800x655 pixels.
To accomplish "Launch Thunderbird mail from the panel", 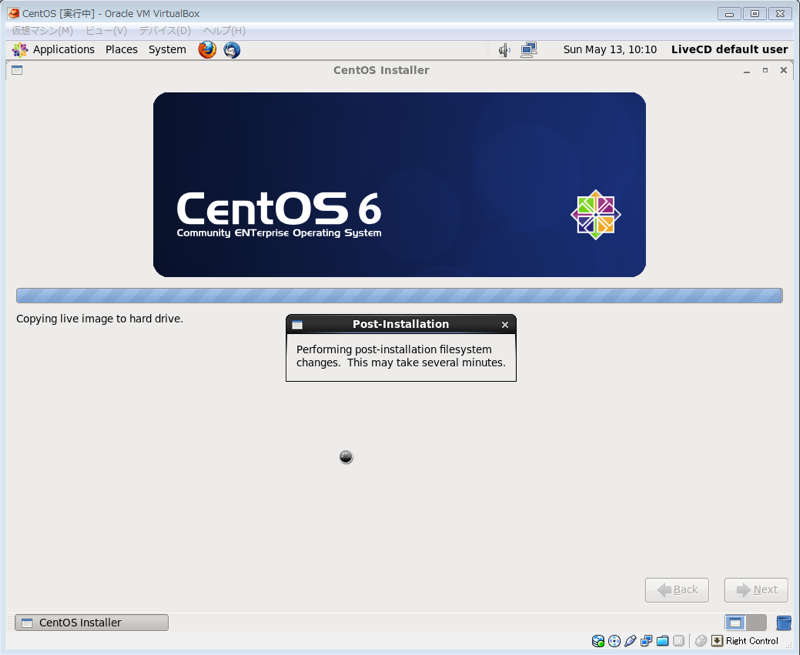I will click(232, 49).
